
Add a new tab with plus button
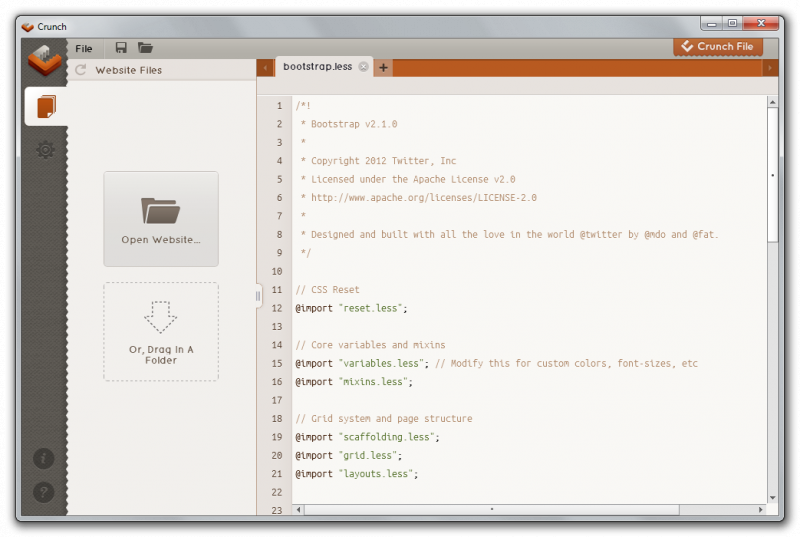click(x=383, y=67)
